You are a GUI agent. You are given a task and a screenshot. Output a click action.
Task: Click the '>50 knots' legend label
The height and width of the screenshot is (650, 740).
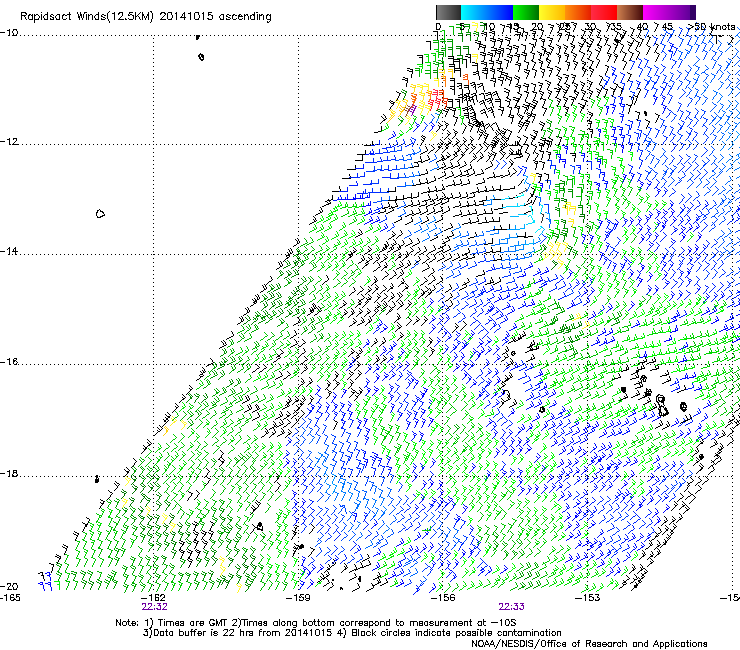click(711, 27)
